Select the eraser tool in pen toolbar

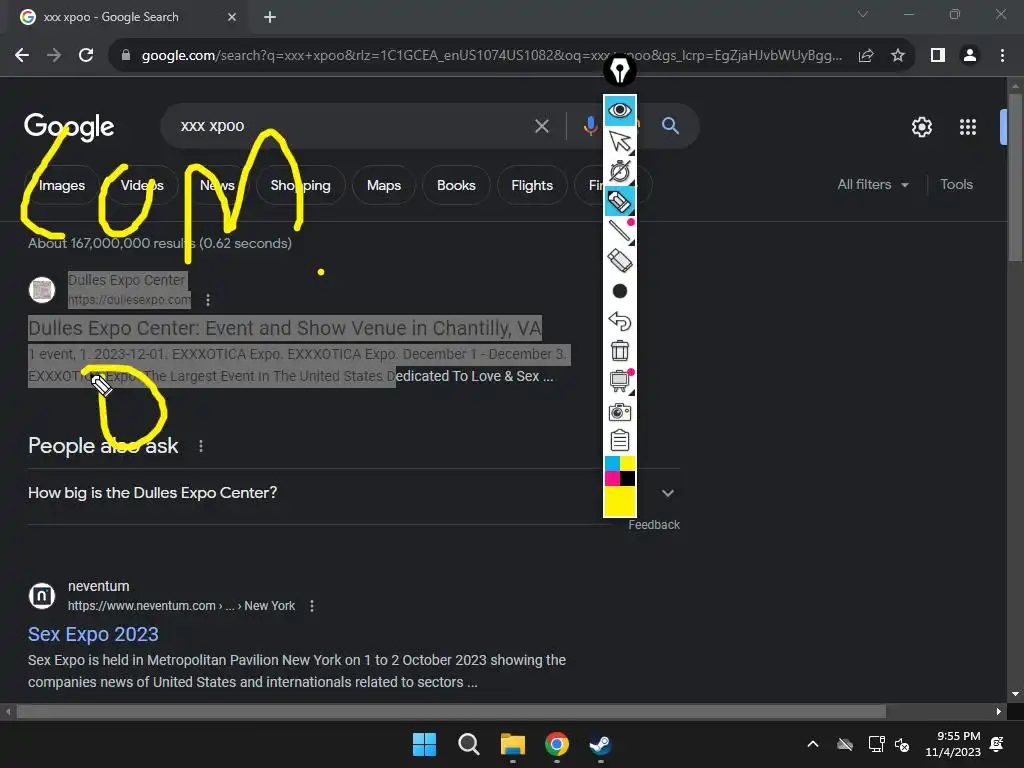[619, 261]
